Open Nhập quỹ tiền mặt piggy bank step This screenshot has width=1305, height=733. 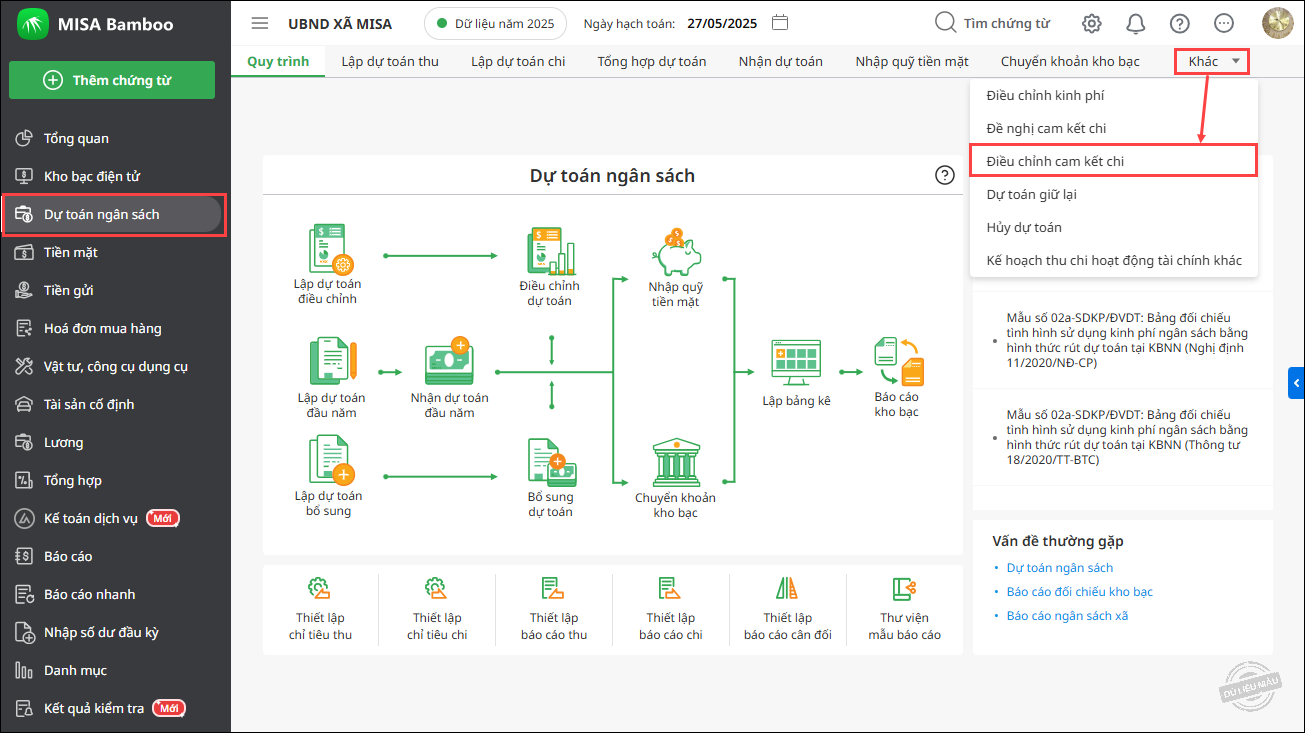click(x=675, y=268)
